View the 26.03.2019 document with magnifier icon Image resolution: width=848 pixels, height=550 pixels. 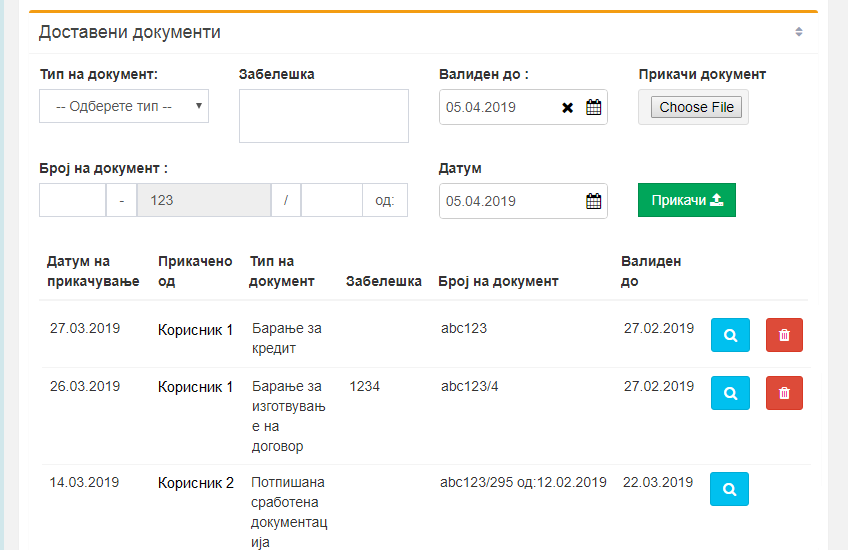[x=730, y=393]
